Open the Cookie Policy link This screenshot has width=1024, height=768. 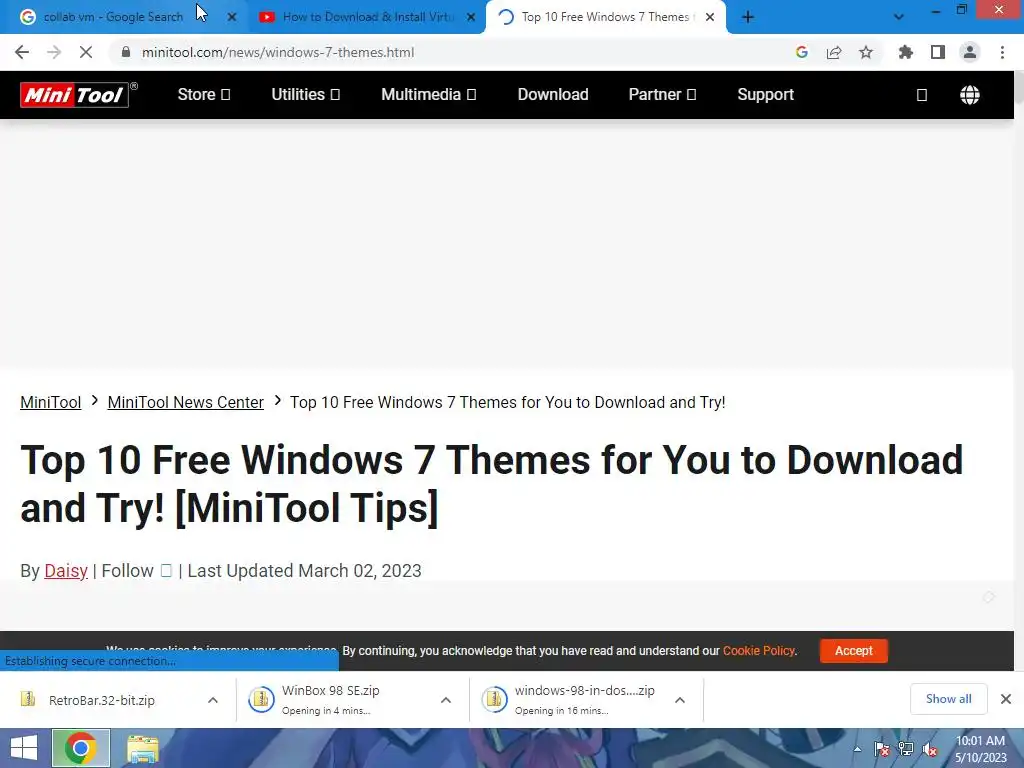click(x=759, y=650)
